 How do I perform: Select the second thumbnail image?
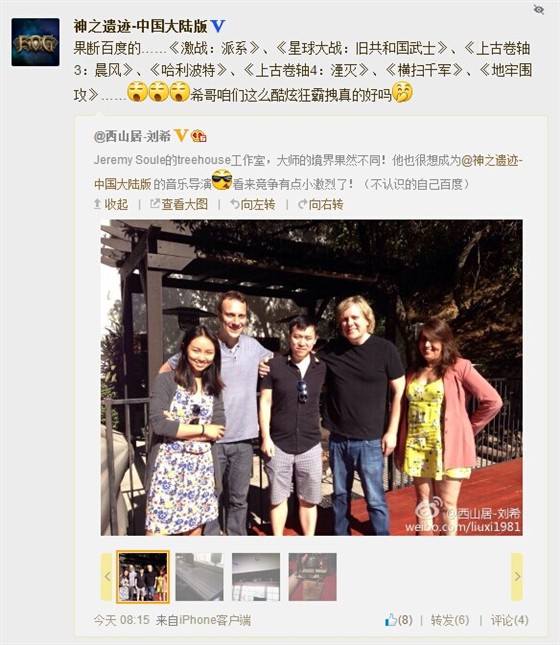[200, 577]
